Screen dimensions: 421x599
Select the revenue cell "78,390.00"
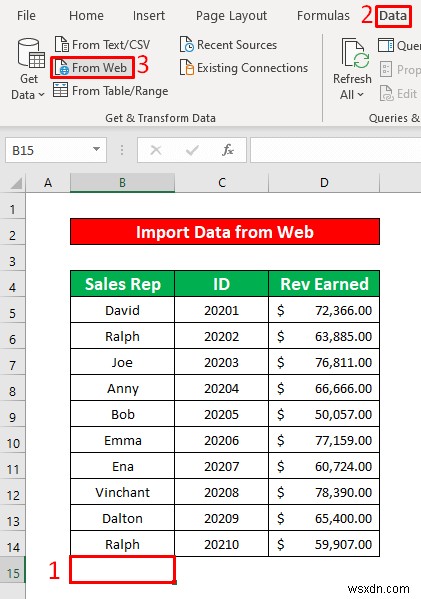click(324, 492)
